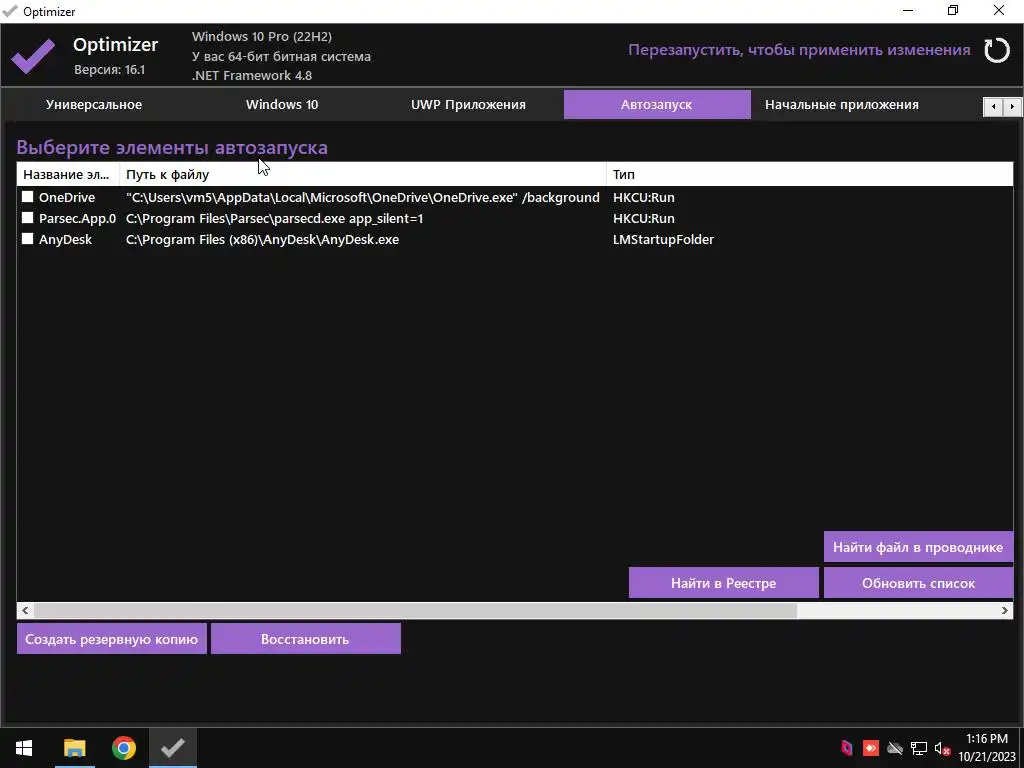Click the Найти в Реестре button
Viewport: 1024px width, 768px height.
(x=724, y=583)
